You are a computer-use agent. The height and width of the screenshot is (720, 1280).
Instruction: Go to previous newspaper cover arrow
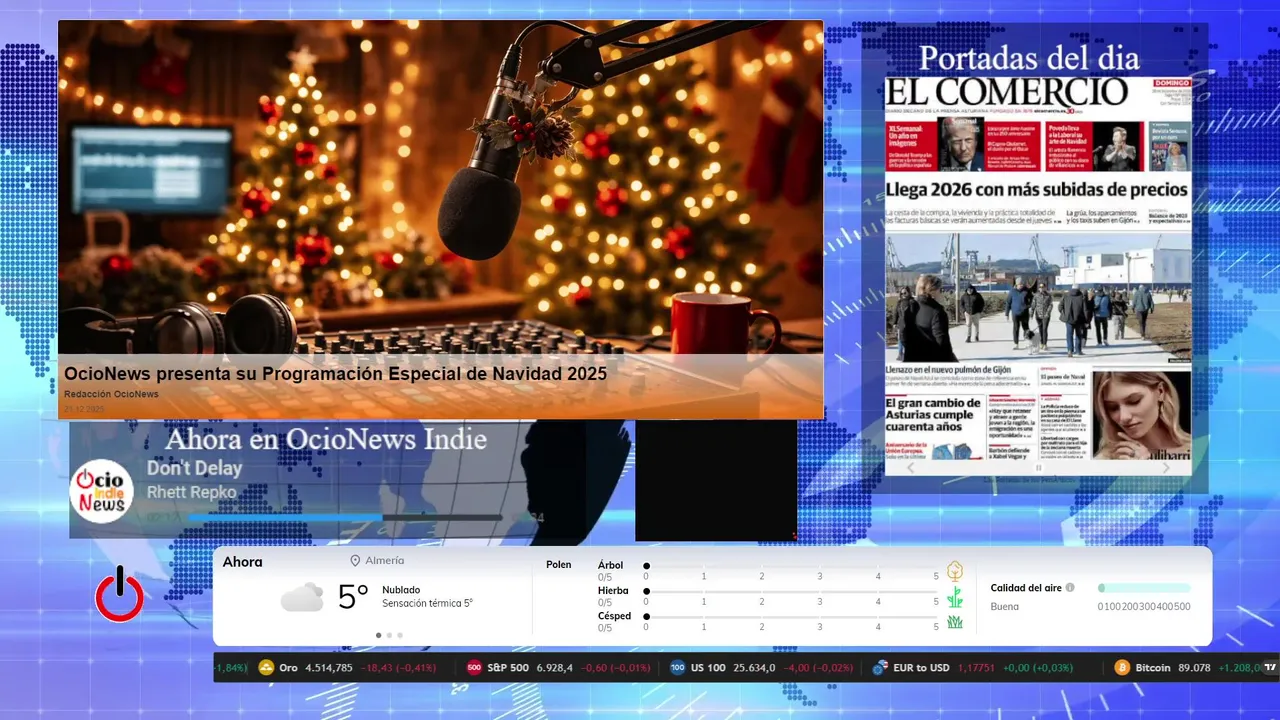coord(910,467)
